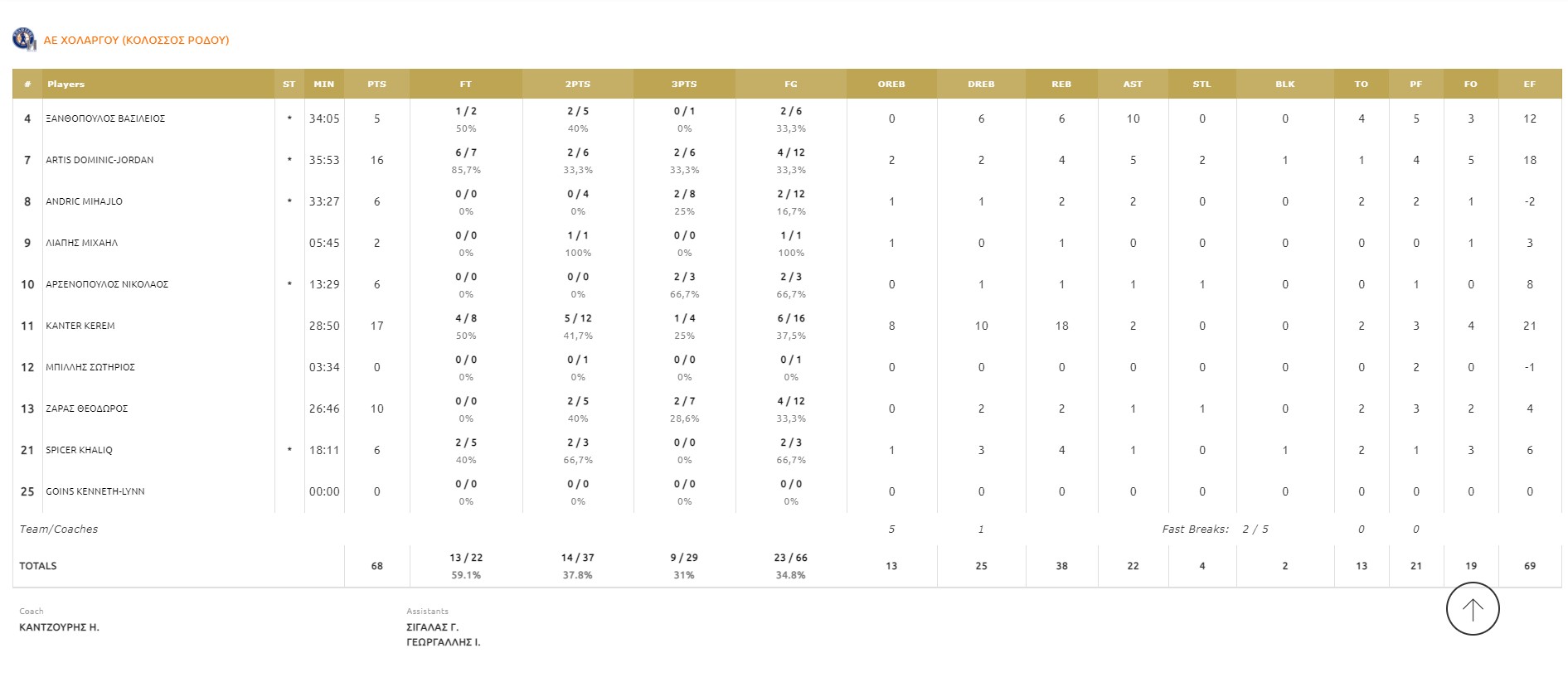Open player SPICER KHALIQ
The width and height of the screenshot is (1568, 677).
click(x=79, y=450)
